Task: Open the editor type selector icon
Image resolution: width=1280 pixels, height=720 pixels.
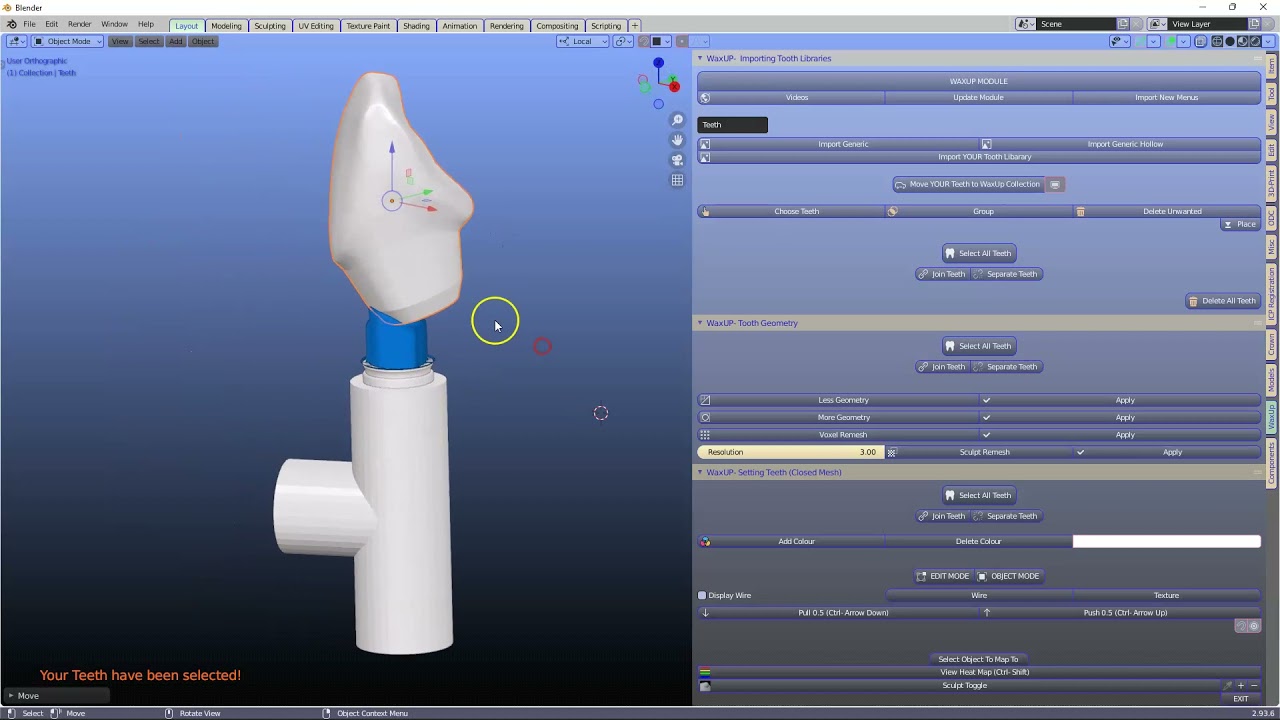Action: (16, 41)
